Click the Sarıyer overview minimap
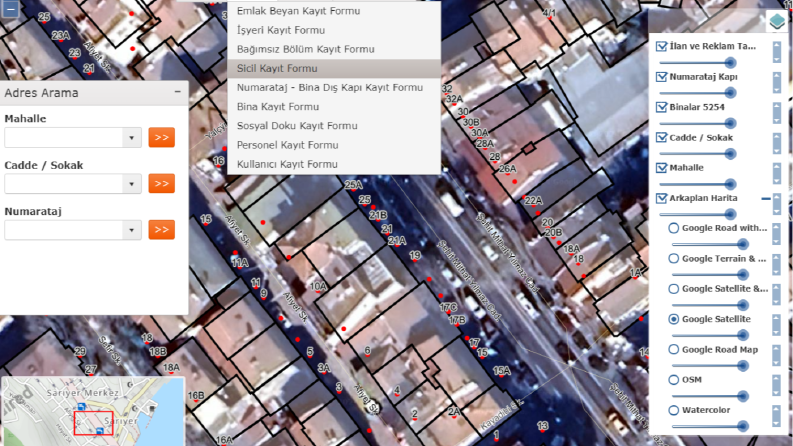 [93, 411]
